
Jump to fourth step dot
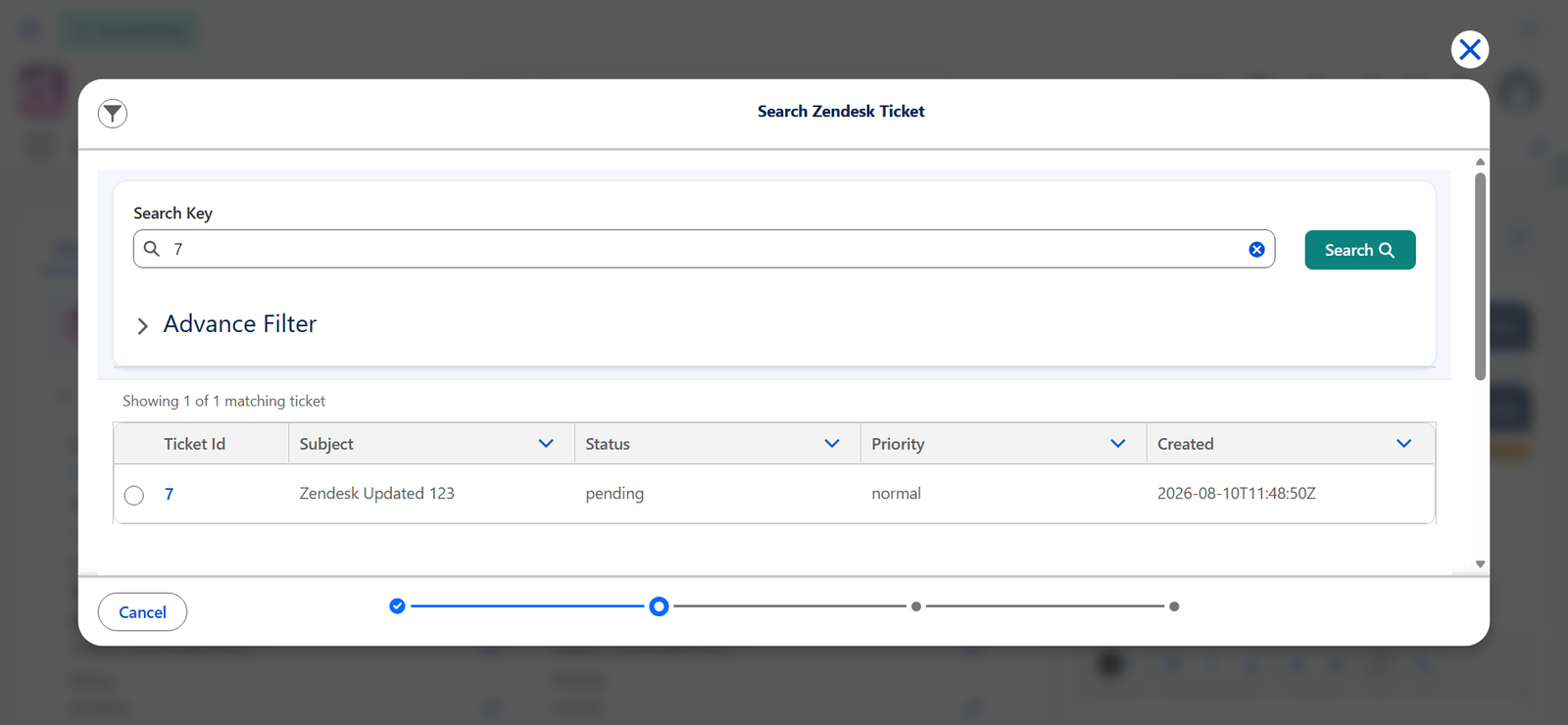point(1174,606)
